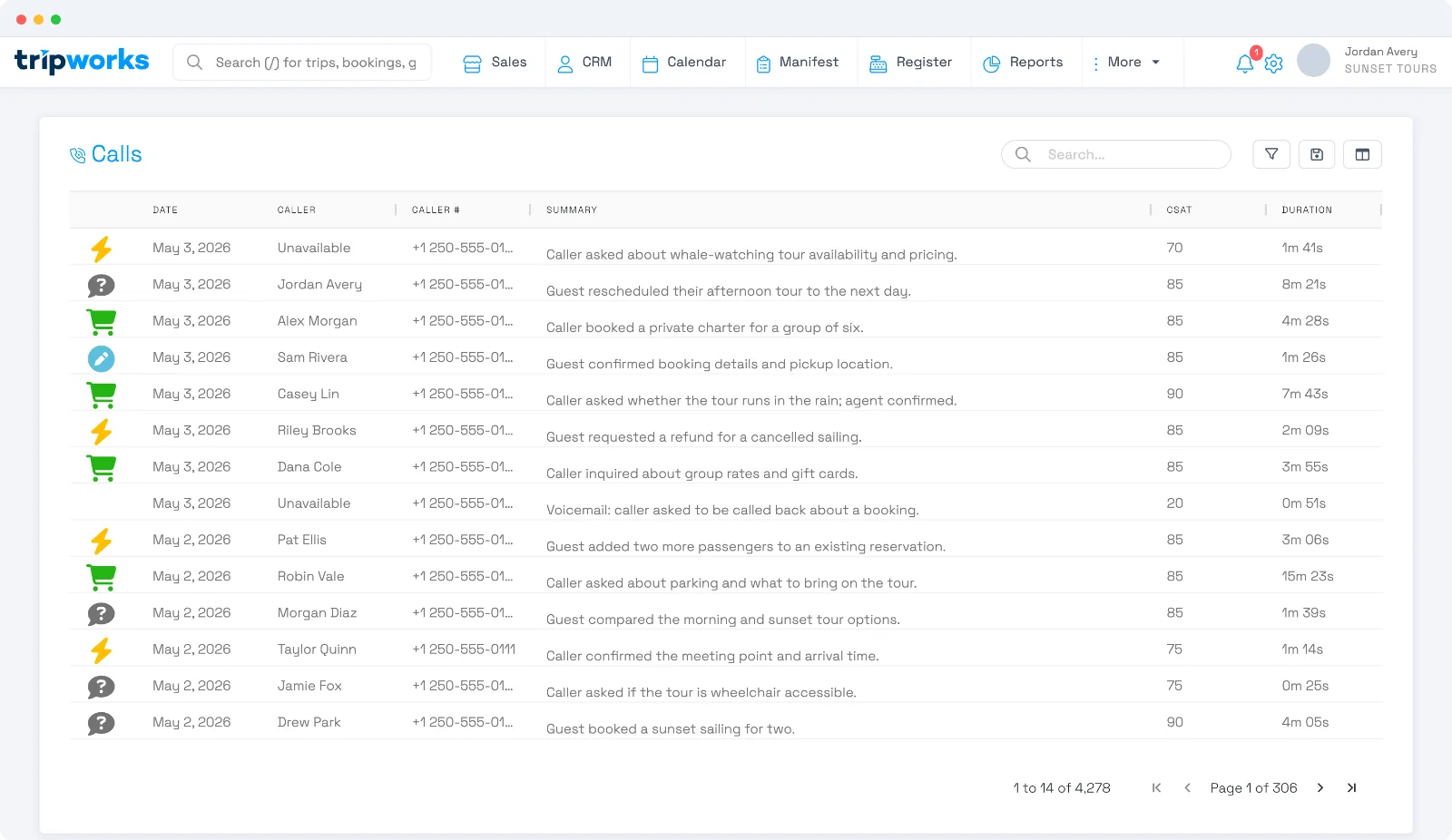The width and height of the screenshot is (1452, 840).
Task: Click caller name 'Taylor Quinn'
Action: (317, 649)
